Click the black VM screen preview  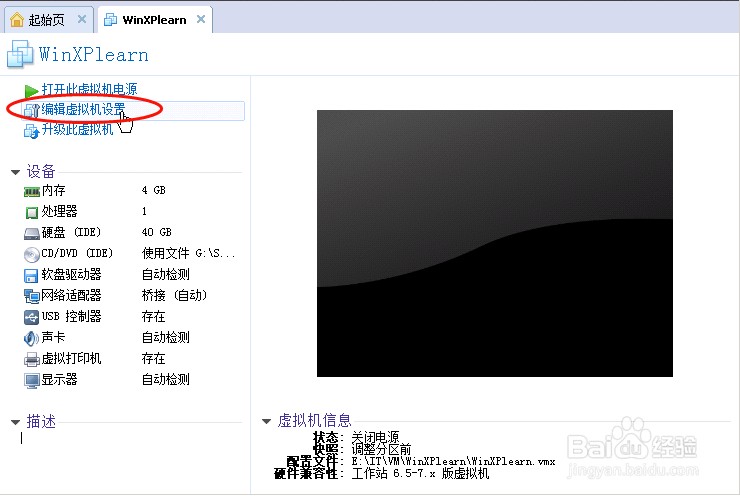pos(495,244)
